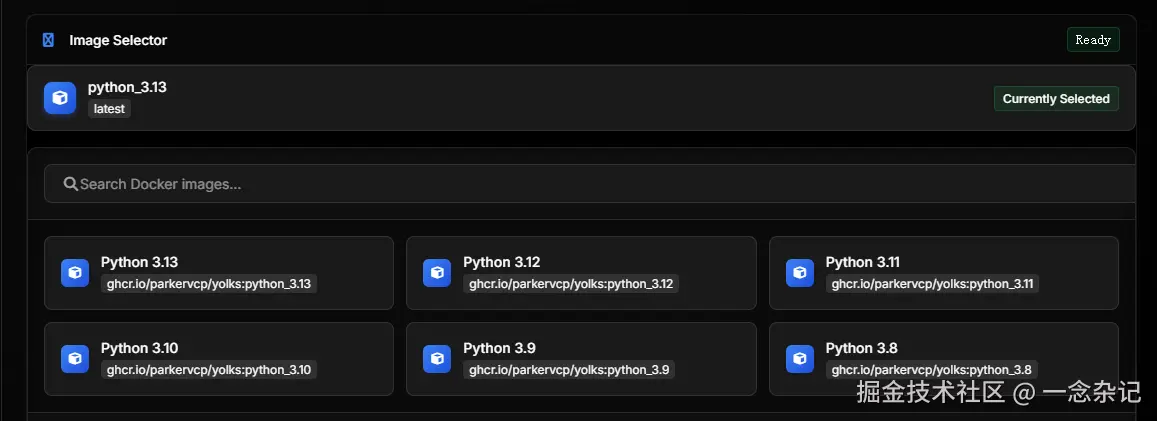Click the ghcr.io yolks:python_3.10 image path
The image size is (1157, 421).
point(209,370)
